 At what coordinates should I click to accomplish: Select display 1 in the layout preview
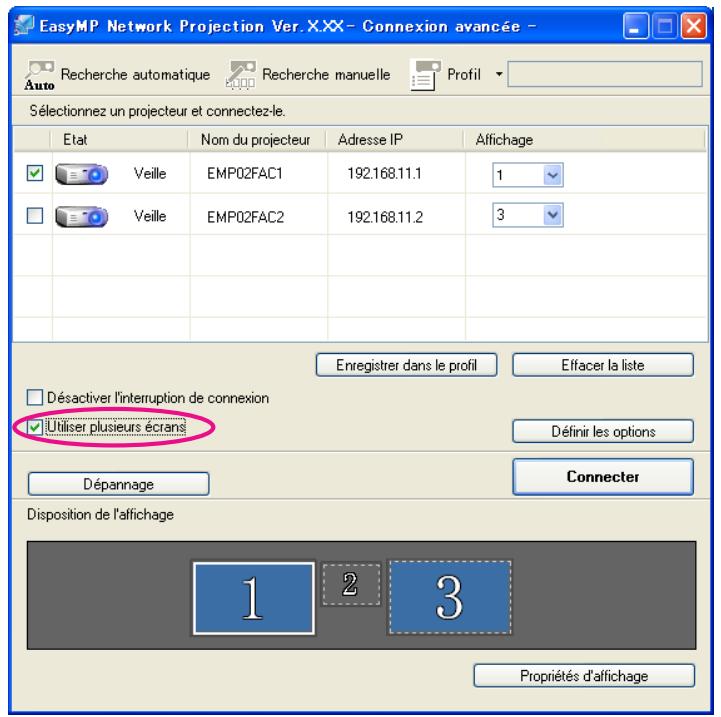point(254,598)
